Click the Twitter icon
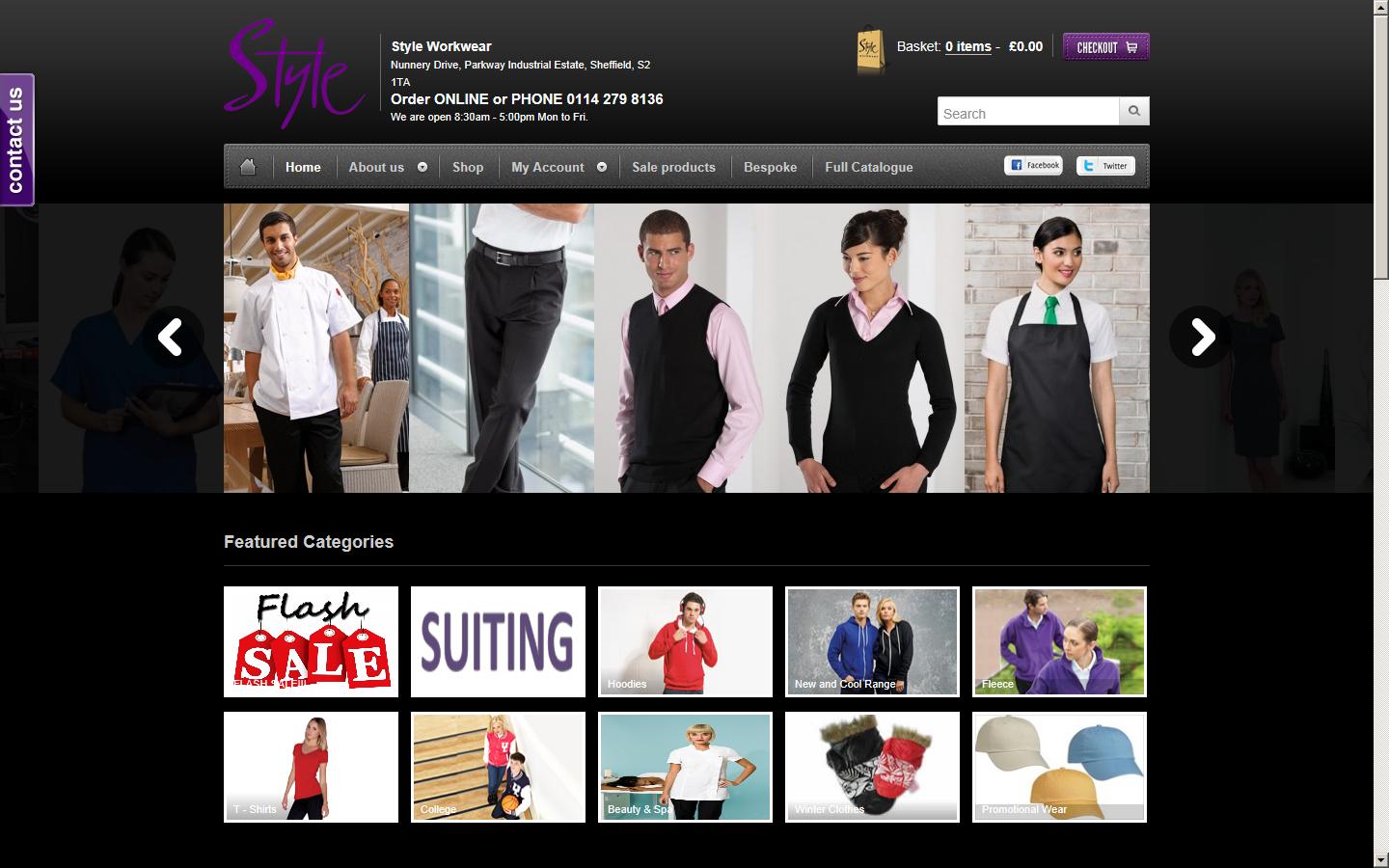The width and height of the screenshot is (1389, 868). click(x=1105, y=165)
